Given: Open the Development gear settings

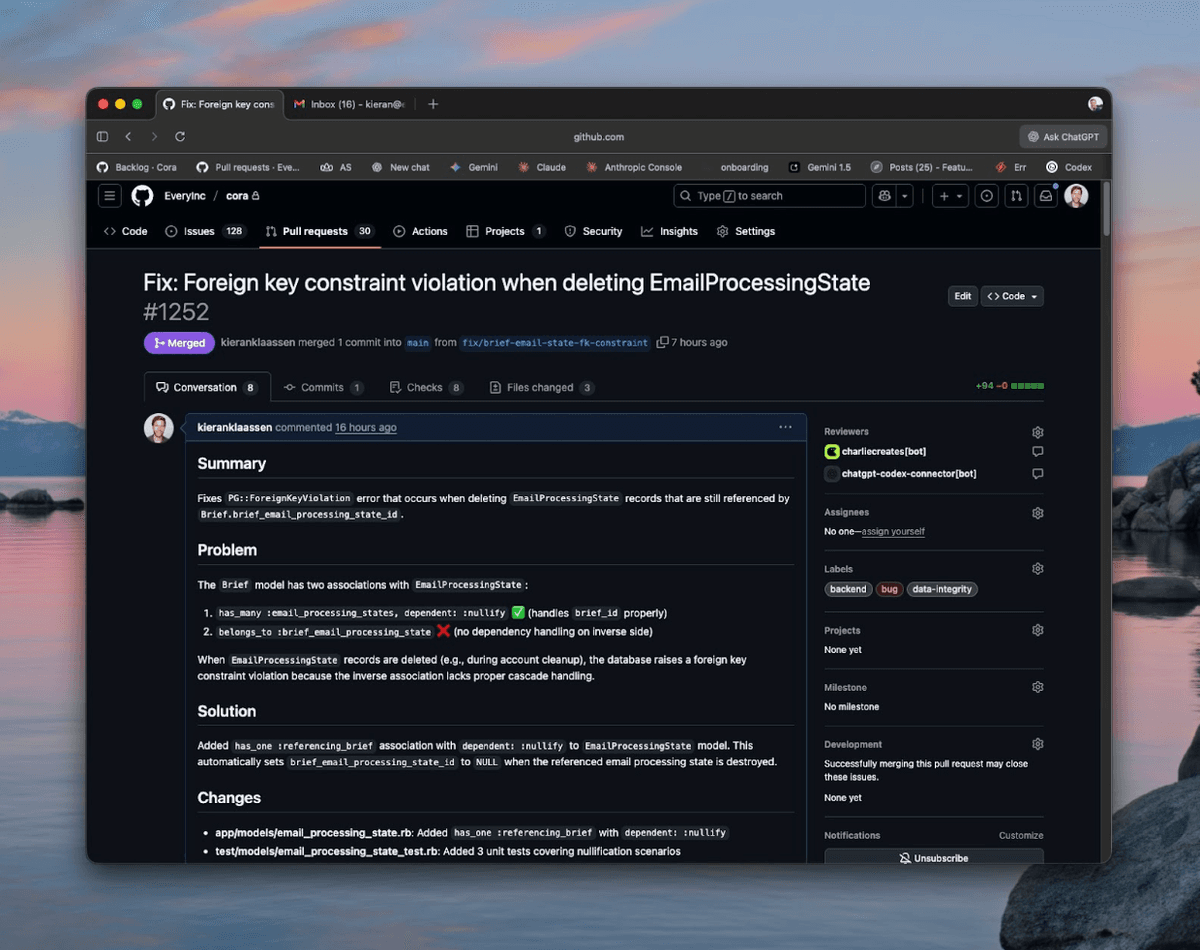Looking at the screenshot, I should pos(1038,745).
